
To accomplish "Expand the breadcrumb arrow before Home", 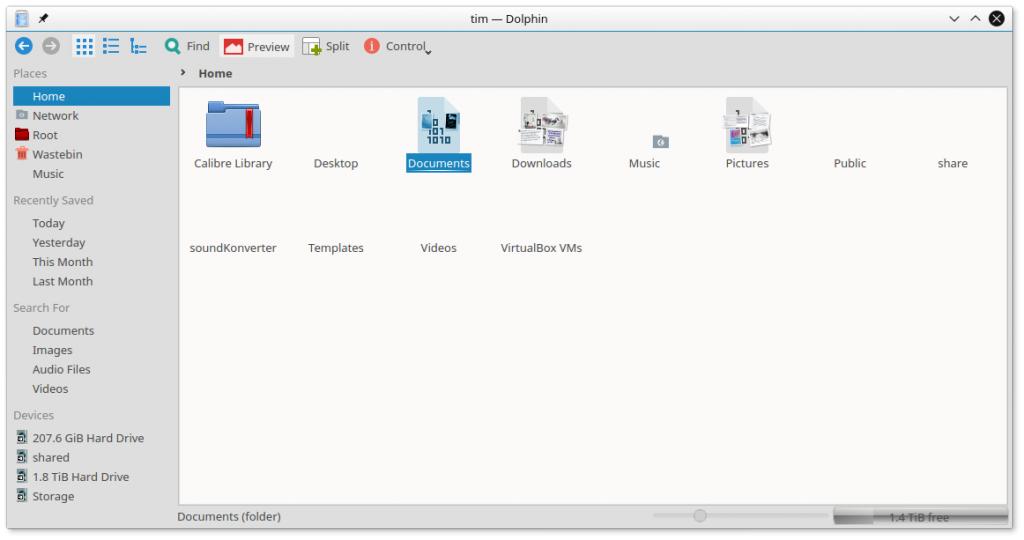I will pos(183,73).
